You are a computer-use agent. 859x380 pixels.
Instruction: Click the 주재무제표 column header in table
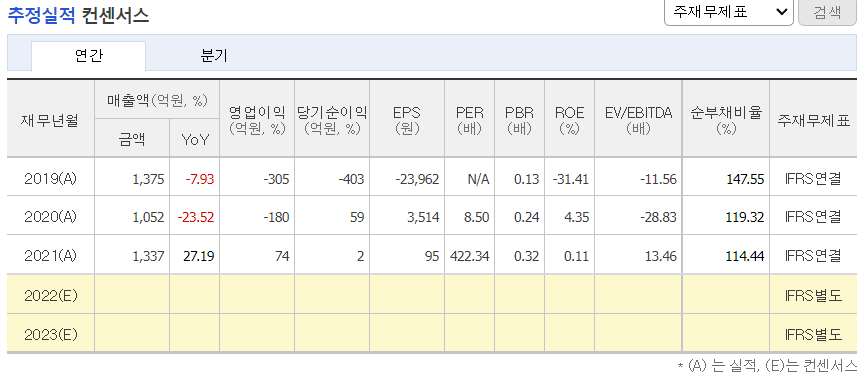coord(813,119)
